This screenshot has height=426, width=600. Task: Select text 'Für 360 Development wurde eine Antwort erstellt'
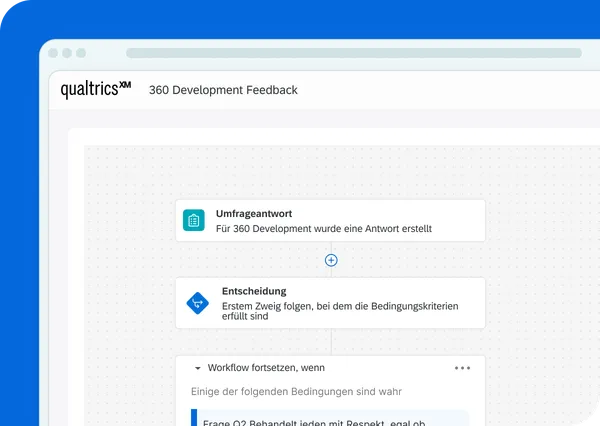(324, 229)
